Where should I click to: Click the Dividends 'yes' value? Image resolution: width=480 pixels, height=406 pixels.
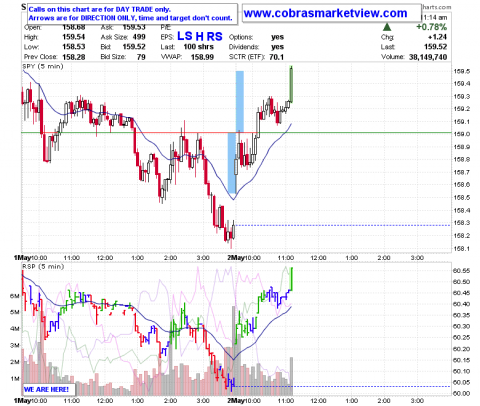pyautogui.click(x=277, y=47)
